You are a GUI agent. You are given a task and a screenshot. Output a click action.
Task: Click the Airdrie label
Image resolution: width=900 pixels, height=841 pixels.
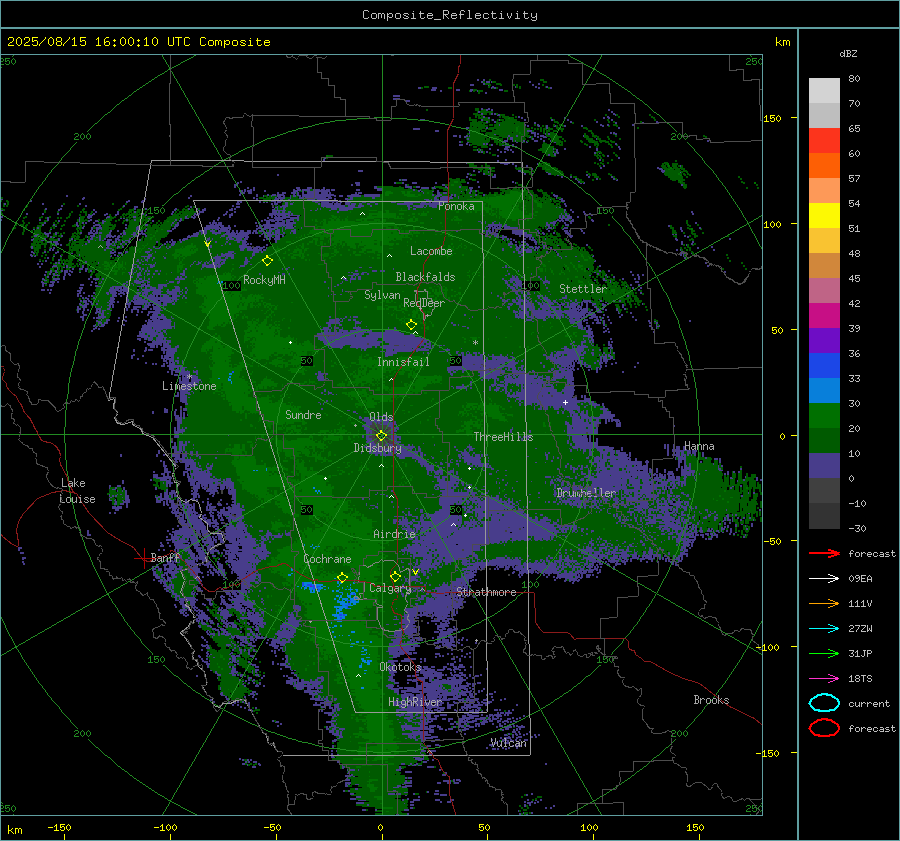click(x=394, y=534)
